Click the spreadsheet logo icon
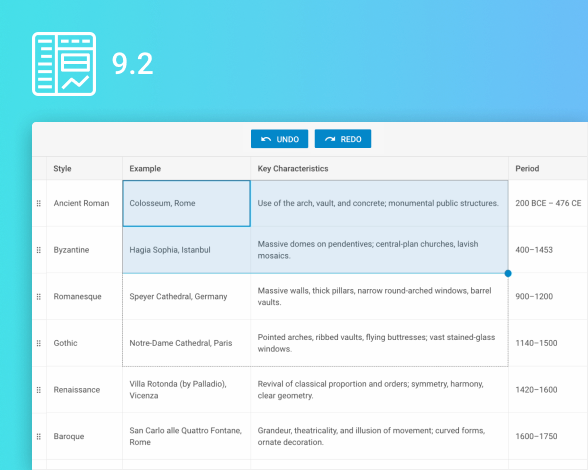 (x=64, y=64)
